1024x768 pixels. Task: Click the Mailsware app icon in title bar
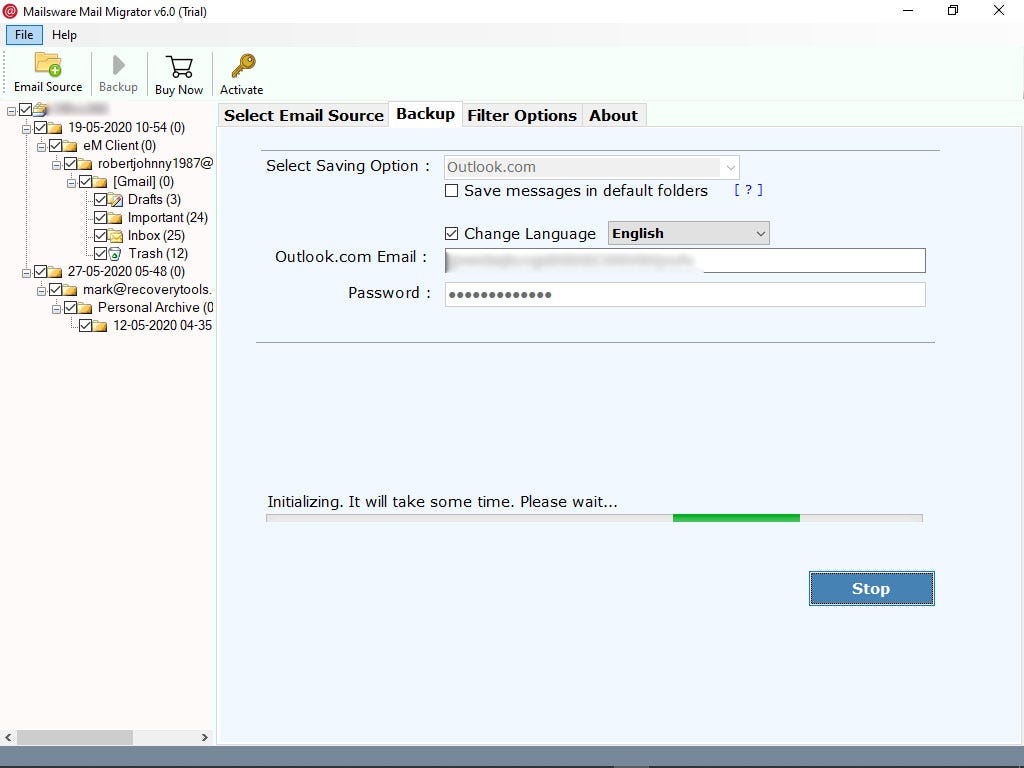coord(10,11)
